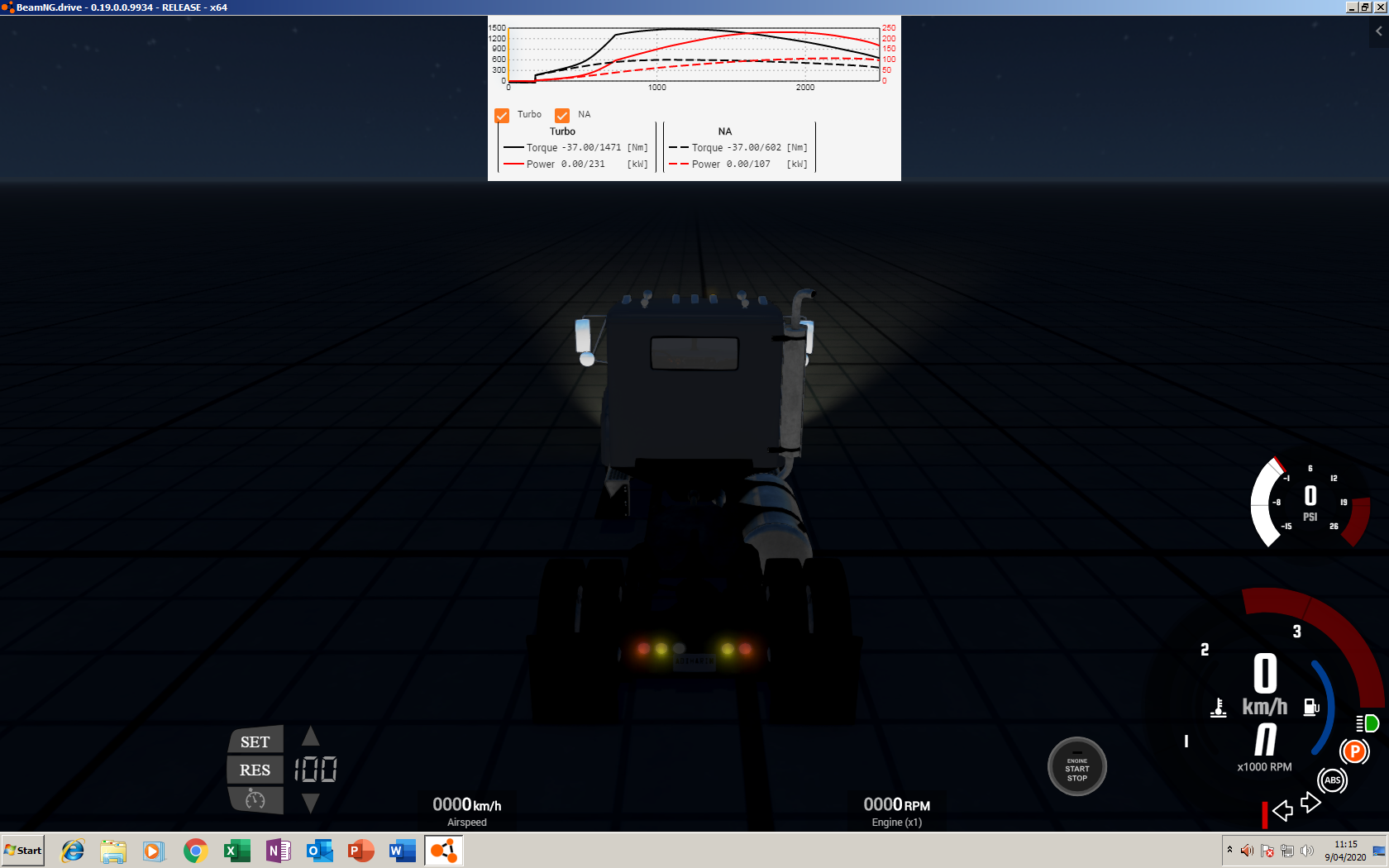Click the ABS indicator icon
Image resolution: width=1389 pixels, height=868 pixels.
click(x=1332, y=780)
